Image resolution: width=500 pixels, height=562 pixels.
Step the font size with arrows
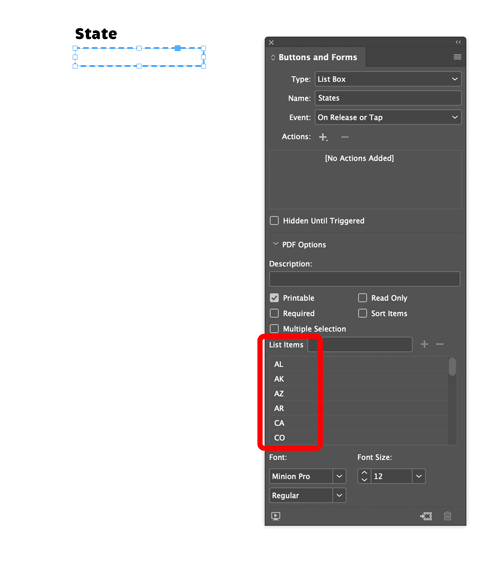pos(364,476)
